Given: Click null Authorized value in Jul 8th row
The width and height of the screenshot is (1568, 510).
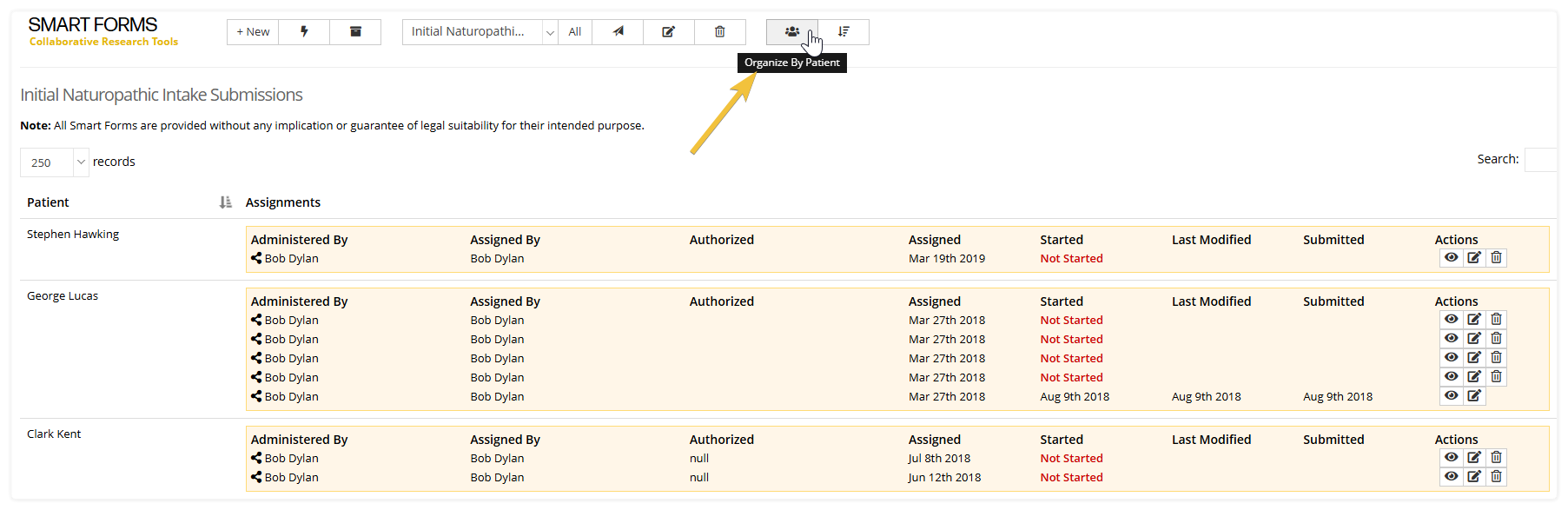Looking at the screenshot, I should click(699, 459).
